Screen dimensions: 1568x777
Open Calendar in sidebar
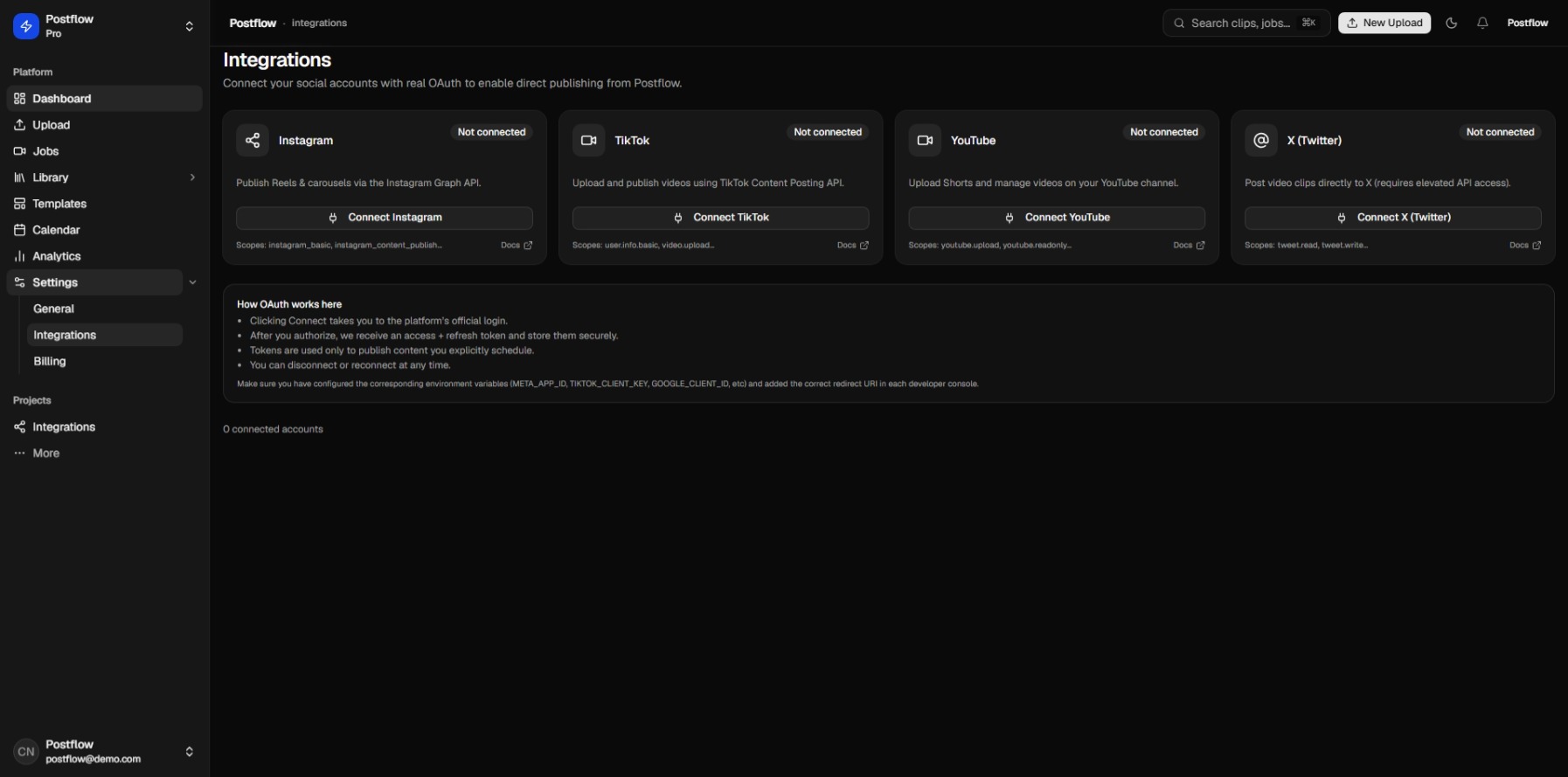(x=104, y=230)
